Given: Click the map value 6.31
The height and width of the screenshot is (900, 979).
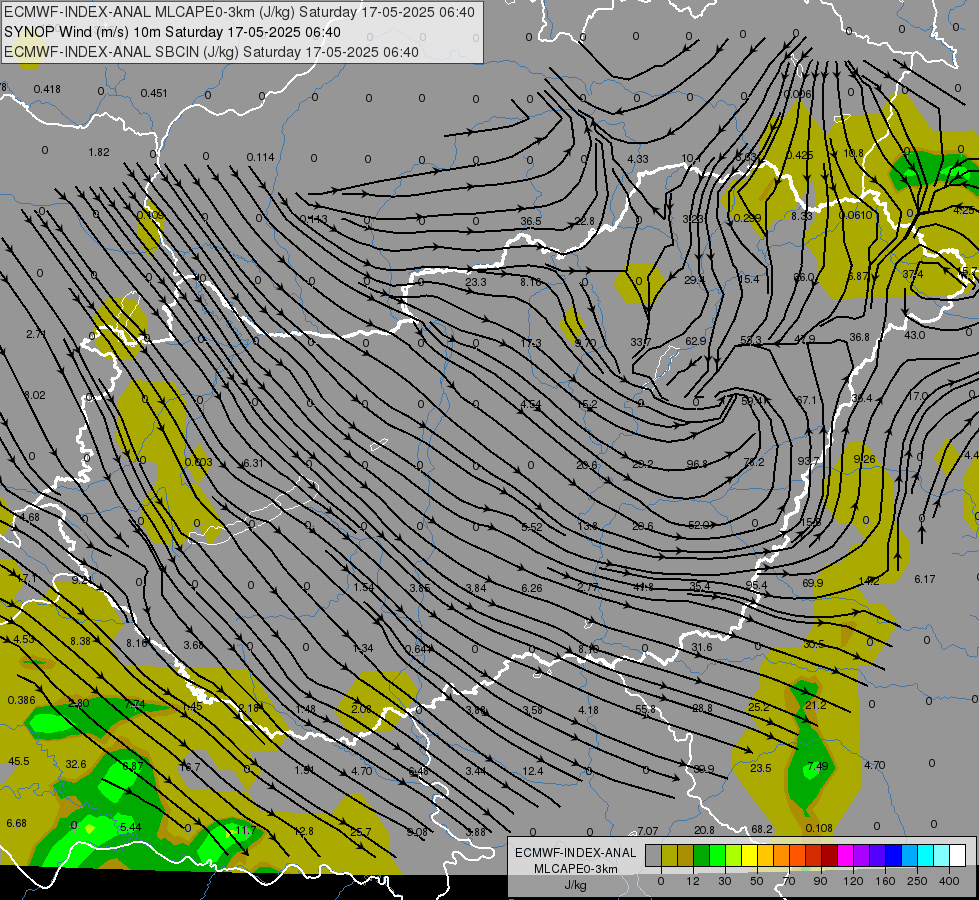Looking at the screenshot, I should click(x=253, y=463).
